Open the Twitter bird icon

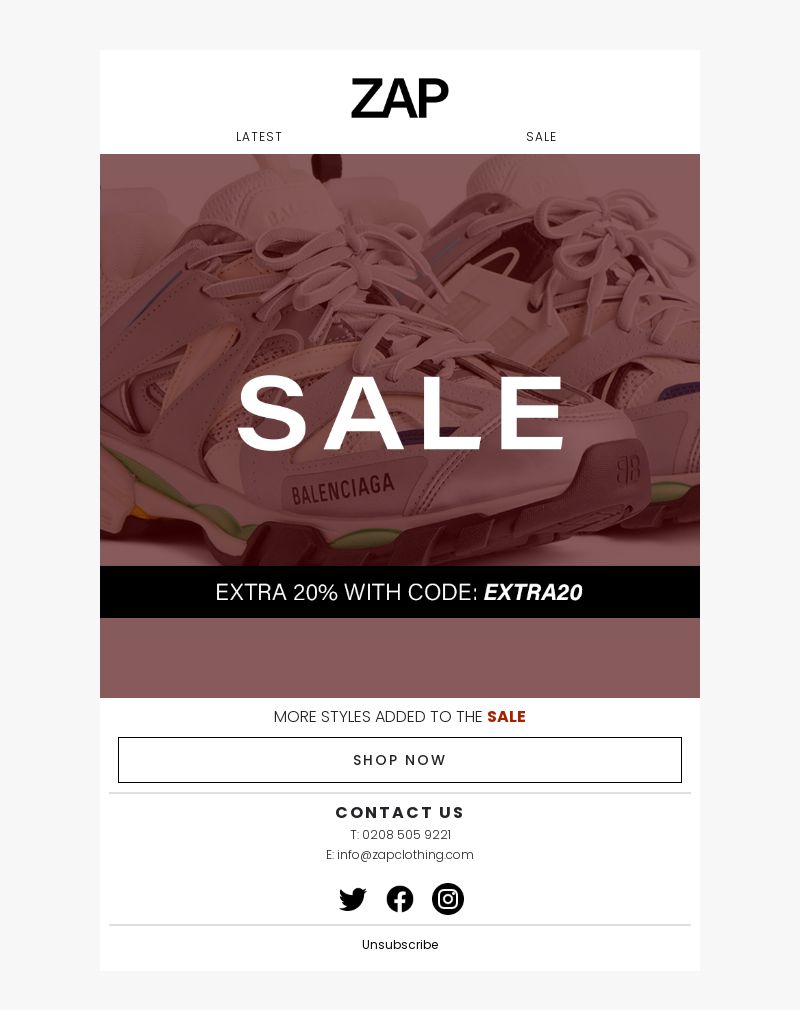pos(352,899)
